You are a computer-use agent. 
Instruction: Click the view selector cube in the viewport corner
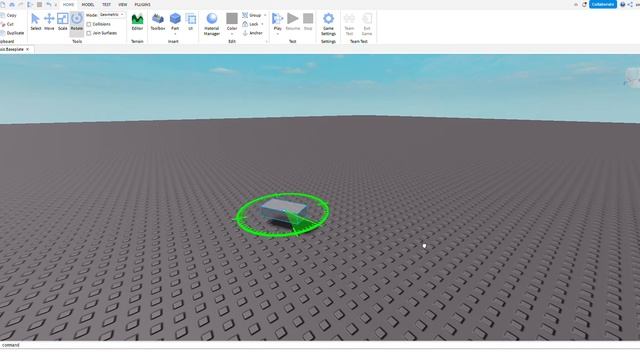tap(632, 78)
